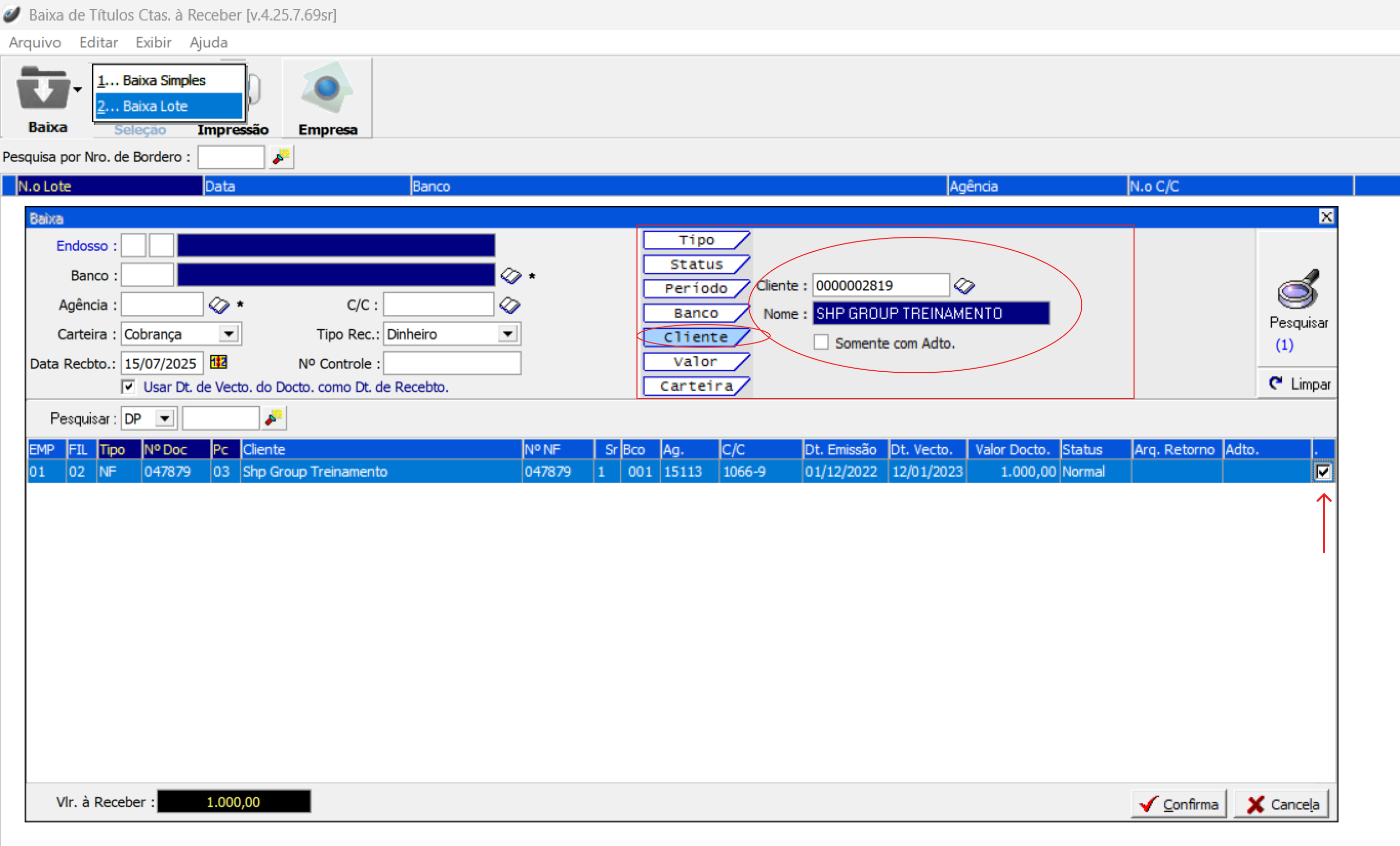1400x846 pixels.
Task: Click the Limpar button
Action: [1299, 384]
